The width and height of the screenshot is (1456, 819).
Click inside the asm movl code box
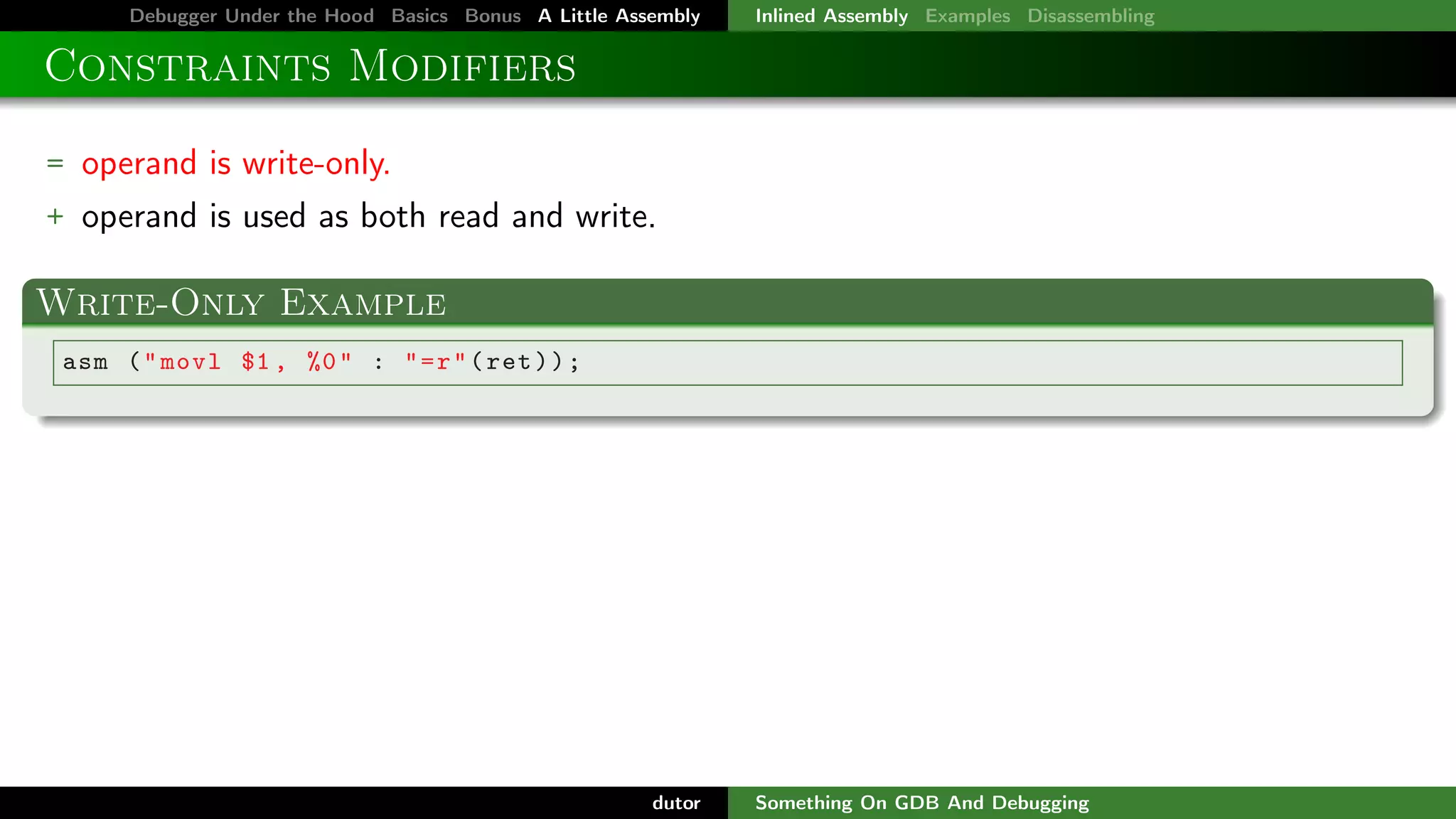[727, 363]
